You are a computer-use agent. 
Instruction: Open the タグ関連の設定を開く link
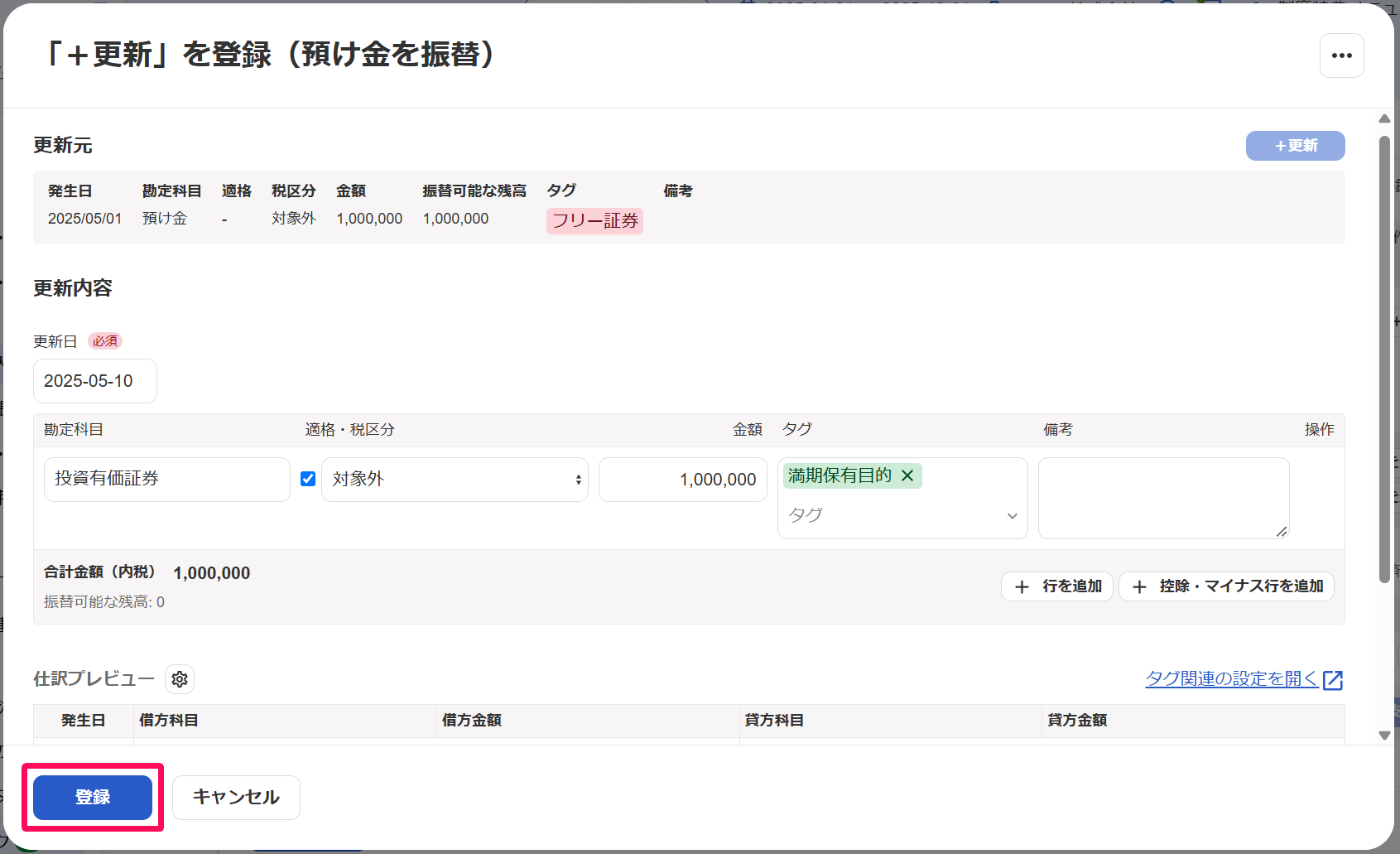click(x=1231, y=679)
